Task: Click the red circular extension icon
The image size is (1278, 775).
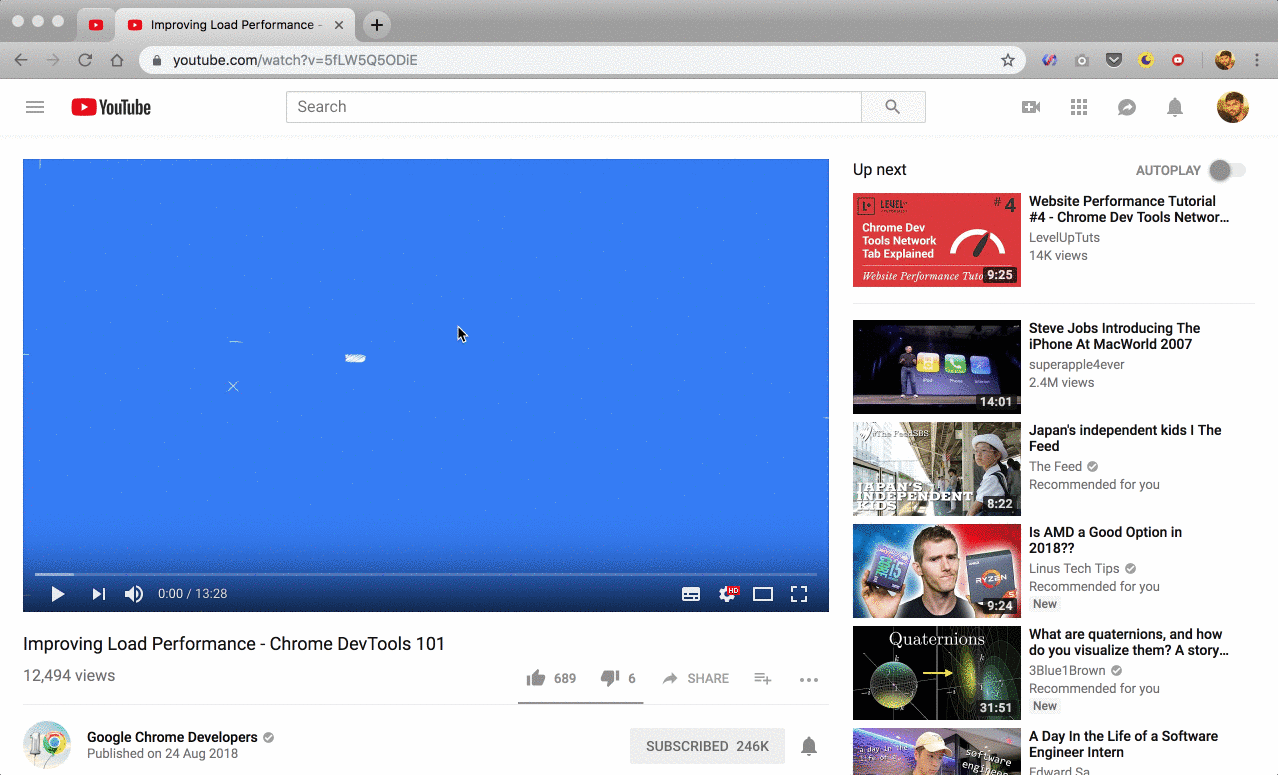Action: pyautogui.click(x=1178, y=60)
